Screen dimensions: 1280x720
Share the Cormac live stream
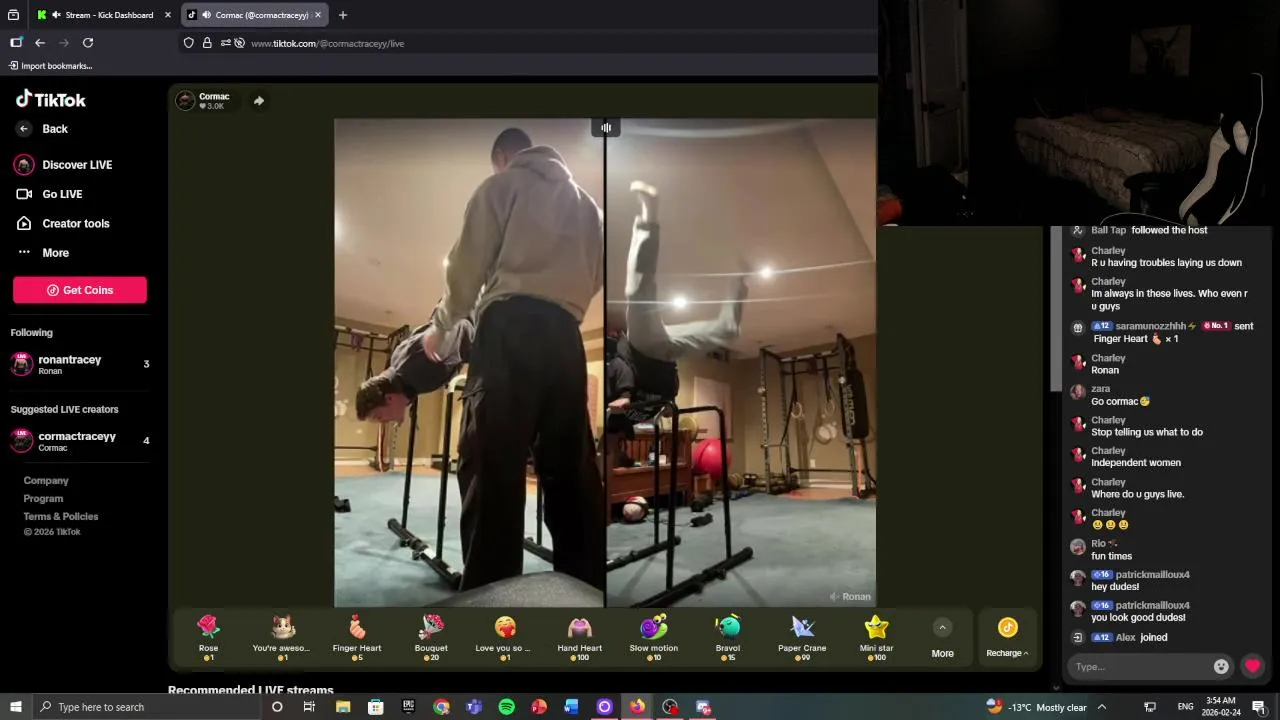pos(259,101)
